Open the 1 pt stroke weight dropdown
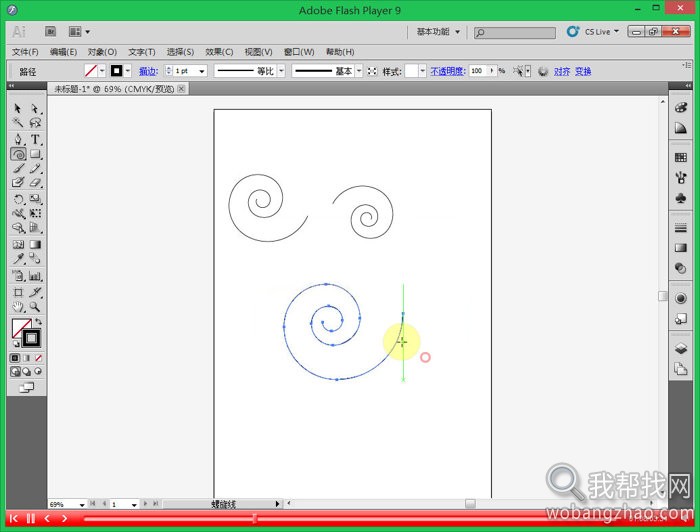Image resolution: width=700 pixels, height=532 pixels. [x=202, y=71]
